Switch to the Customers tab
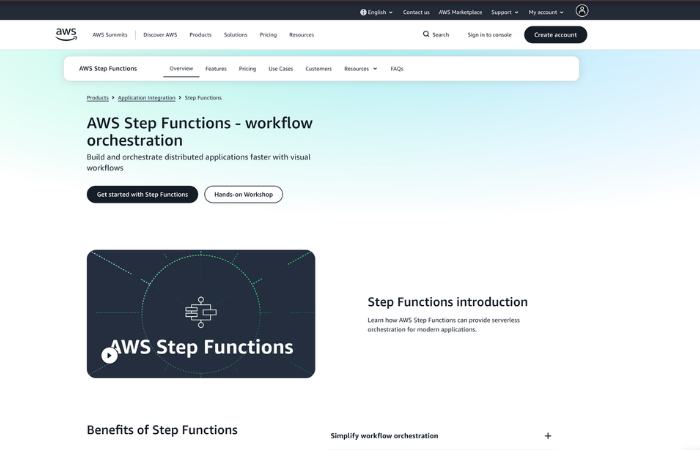 (319, 69)
